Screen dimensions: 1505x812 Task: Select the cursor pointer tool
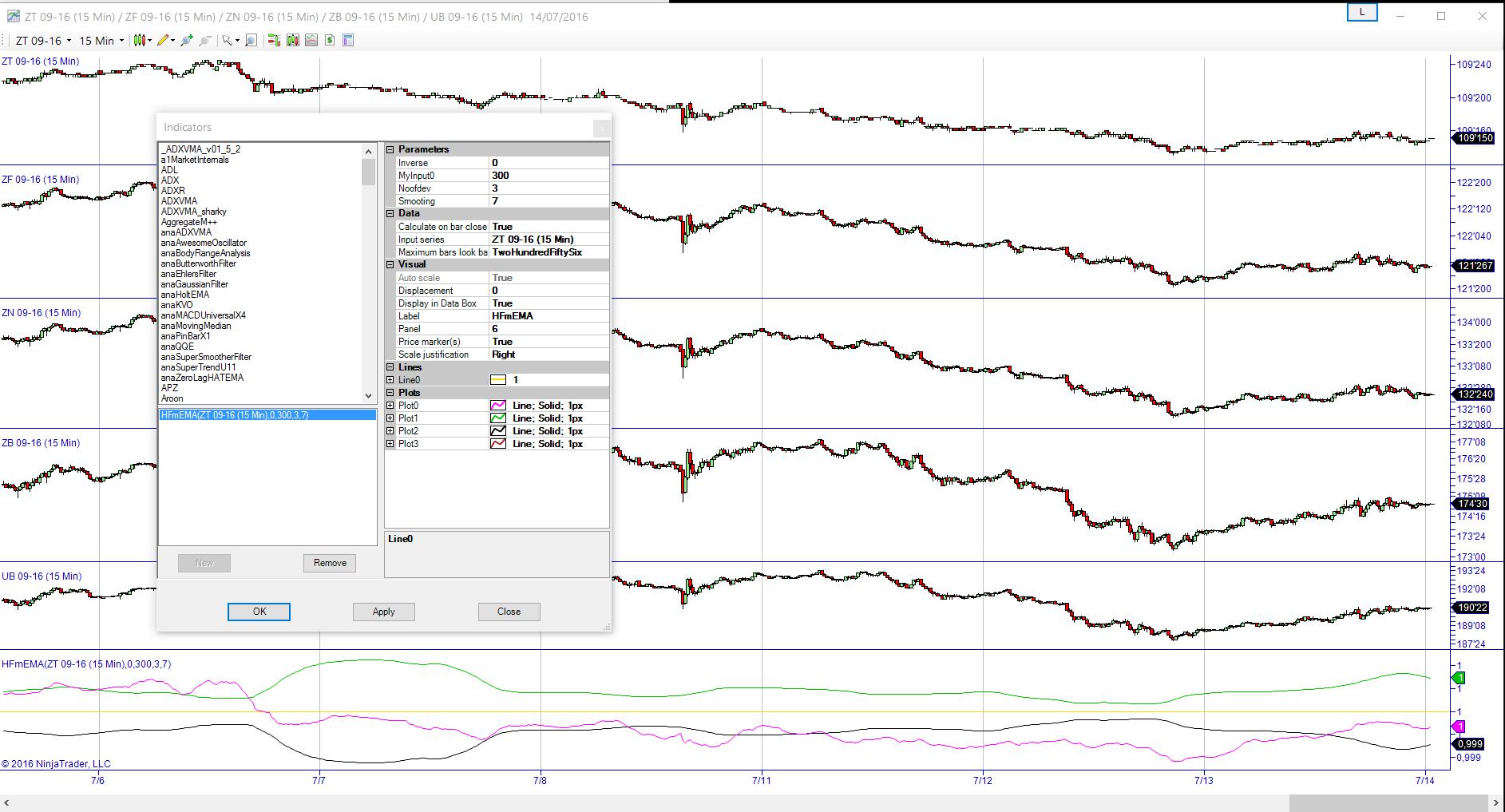tap(227, 41)
